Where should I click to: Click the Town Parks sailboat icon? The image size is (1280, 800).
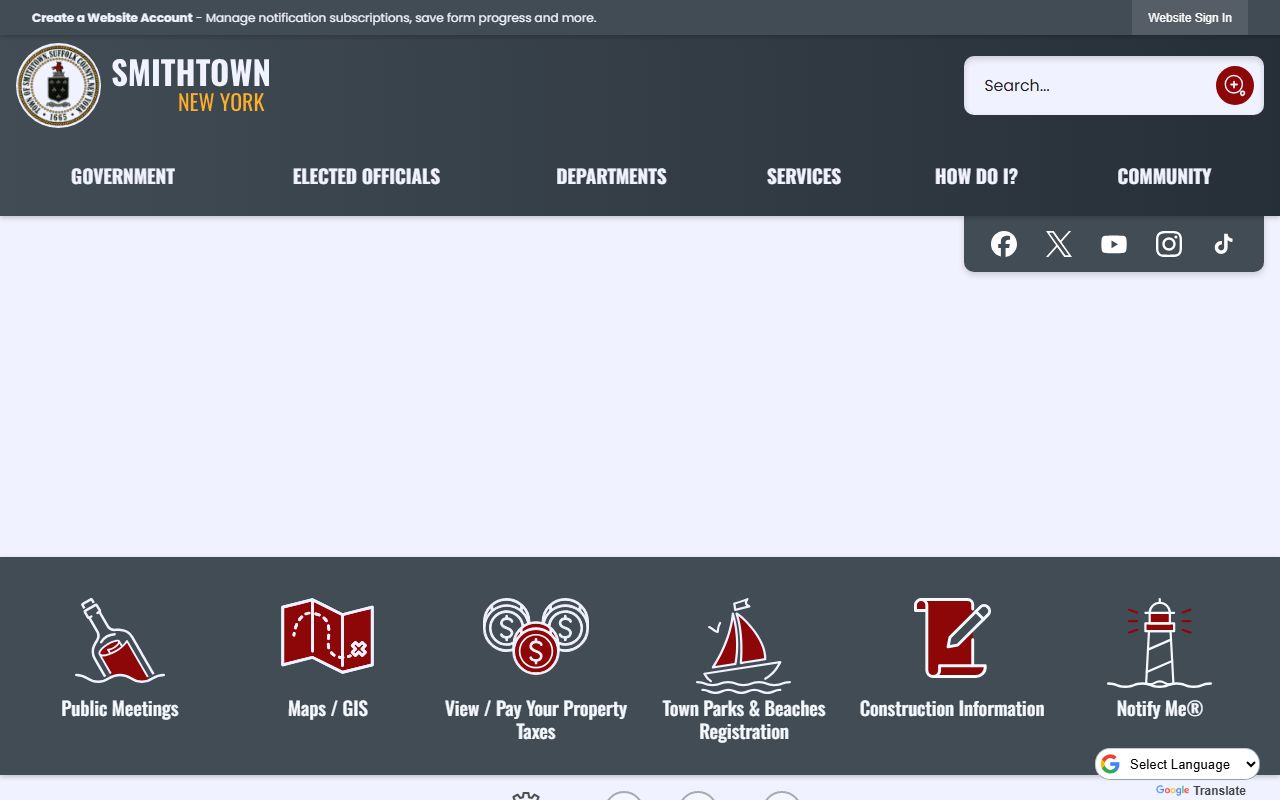744,646
